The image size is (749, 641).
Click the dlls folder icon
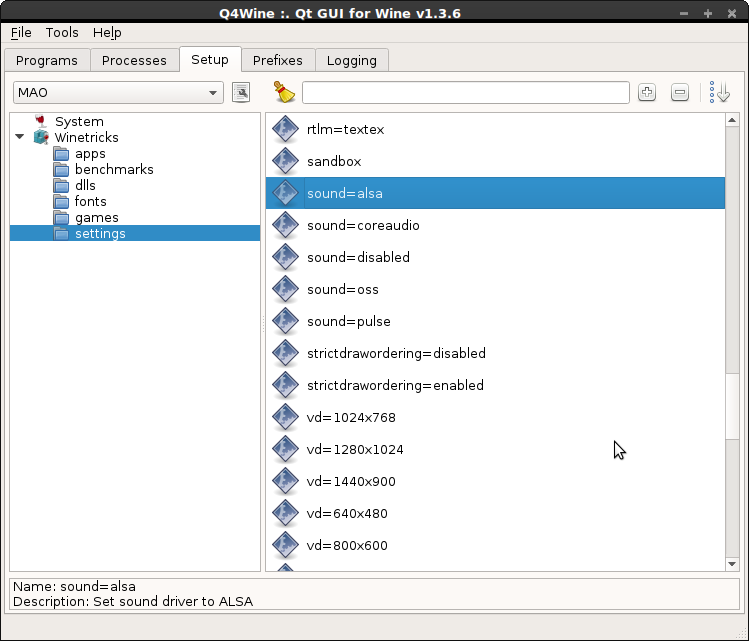click(x=61, y=185)
